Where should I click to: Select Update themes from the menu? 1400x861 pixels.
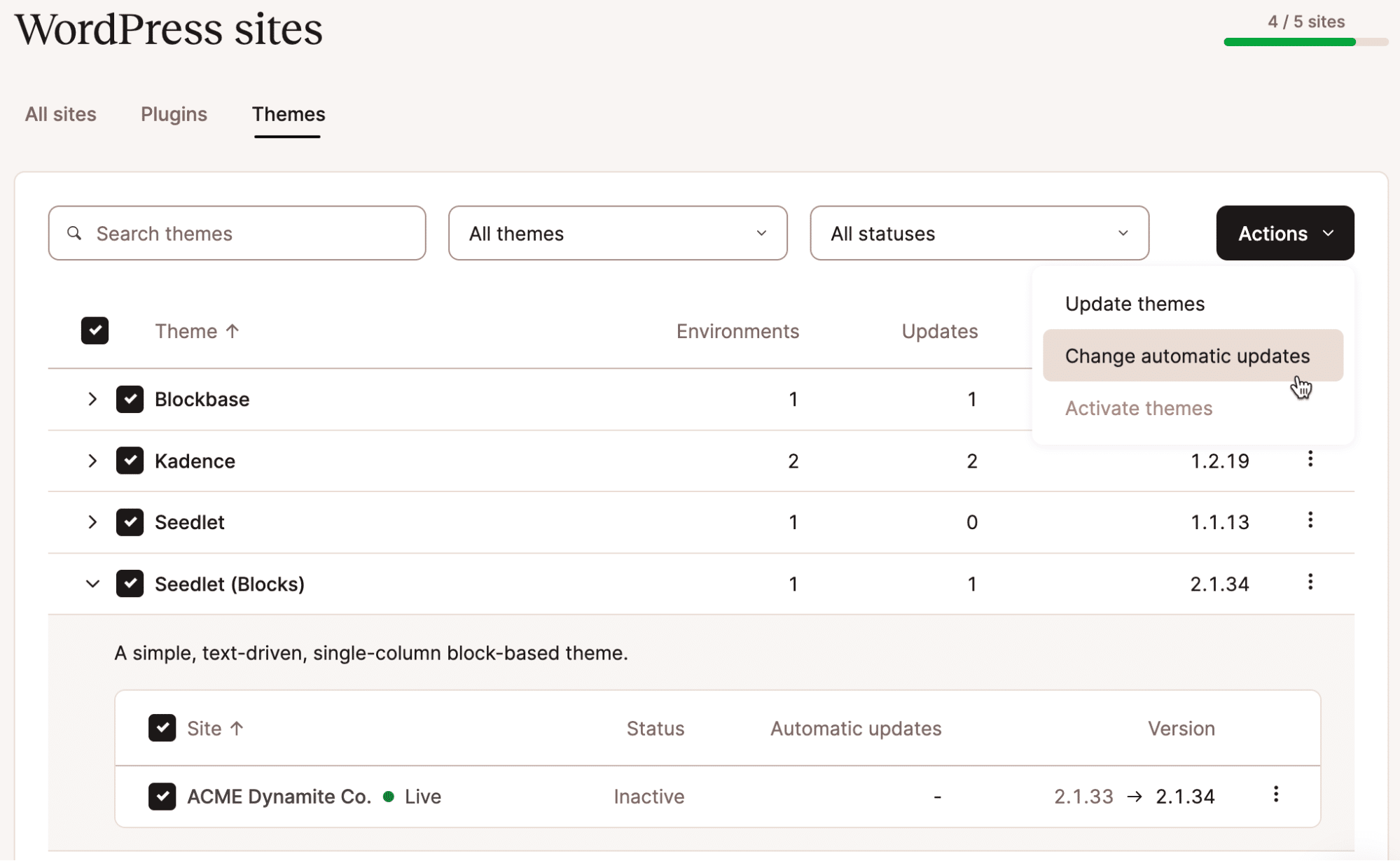coord(1135,303)
